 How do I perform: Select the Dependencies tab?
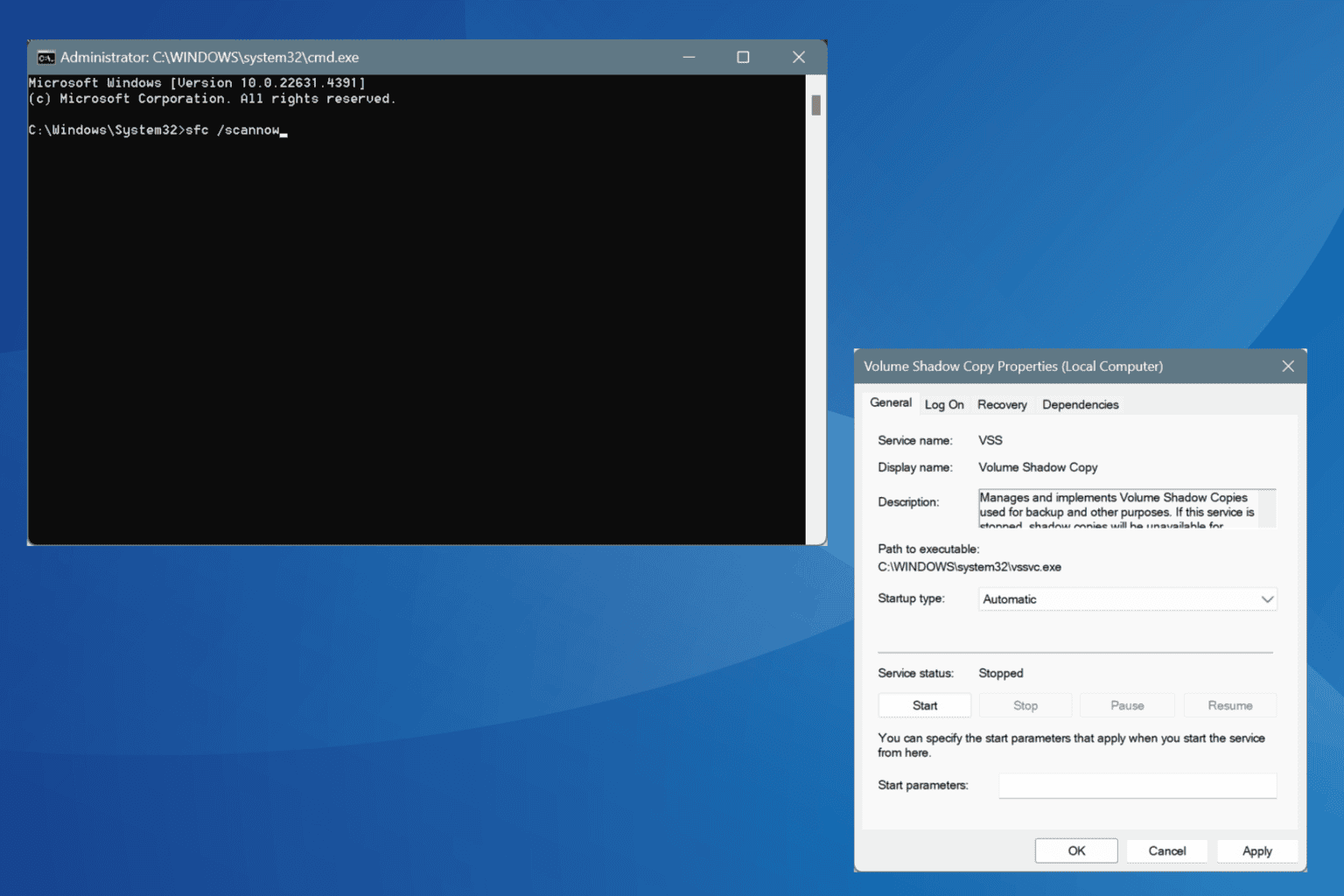pyautogui.click(x=1080, y=404)
